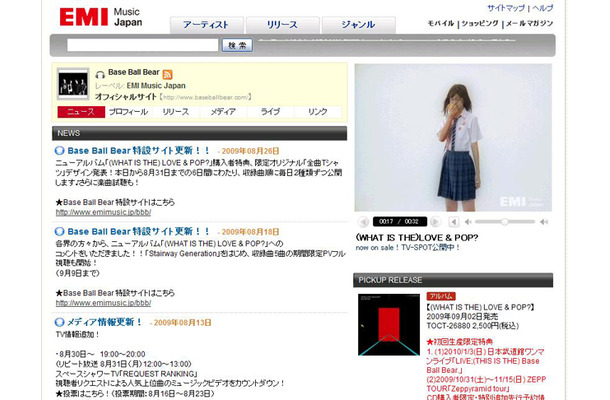
Task: Click the blue circle icon beside メディア情報更新
Action: [60, 322]
